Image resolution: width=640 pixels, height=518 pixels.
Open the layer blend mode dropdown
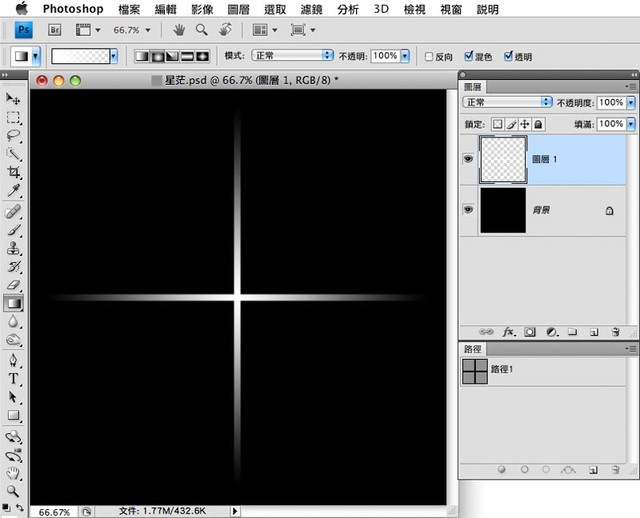[x=507, y=102]
